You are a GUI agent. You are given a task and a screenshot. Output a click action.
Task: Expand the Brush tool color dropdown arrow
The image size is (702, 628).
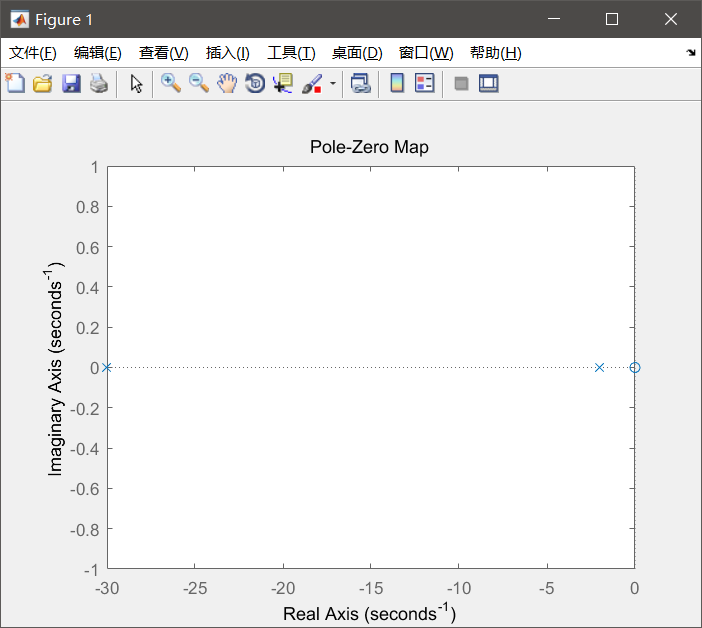333,84
